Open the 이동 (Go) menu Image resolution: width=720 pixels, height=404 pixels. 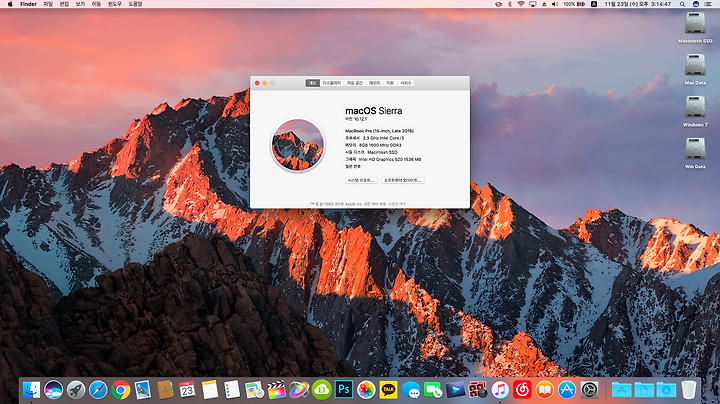tap(96, 4)
